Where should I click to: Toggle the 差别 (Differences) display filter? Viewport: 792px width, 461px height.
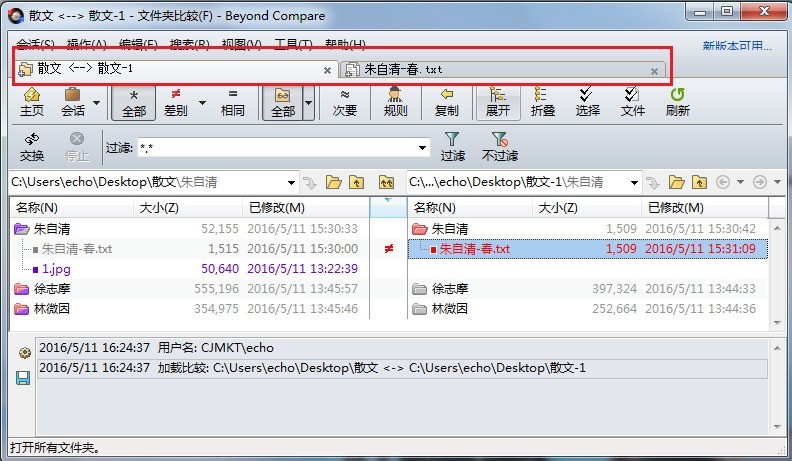175,101
